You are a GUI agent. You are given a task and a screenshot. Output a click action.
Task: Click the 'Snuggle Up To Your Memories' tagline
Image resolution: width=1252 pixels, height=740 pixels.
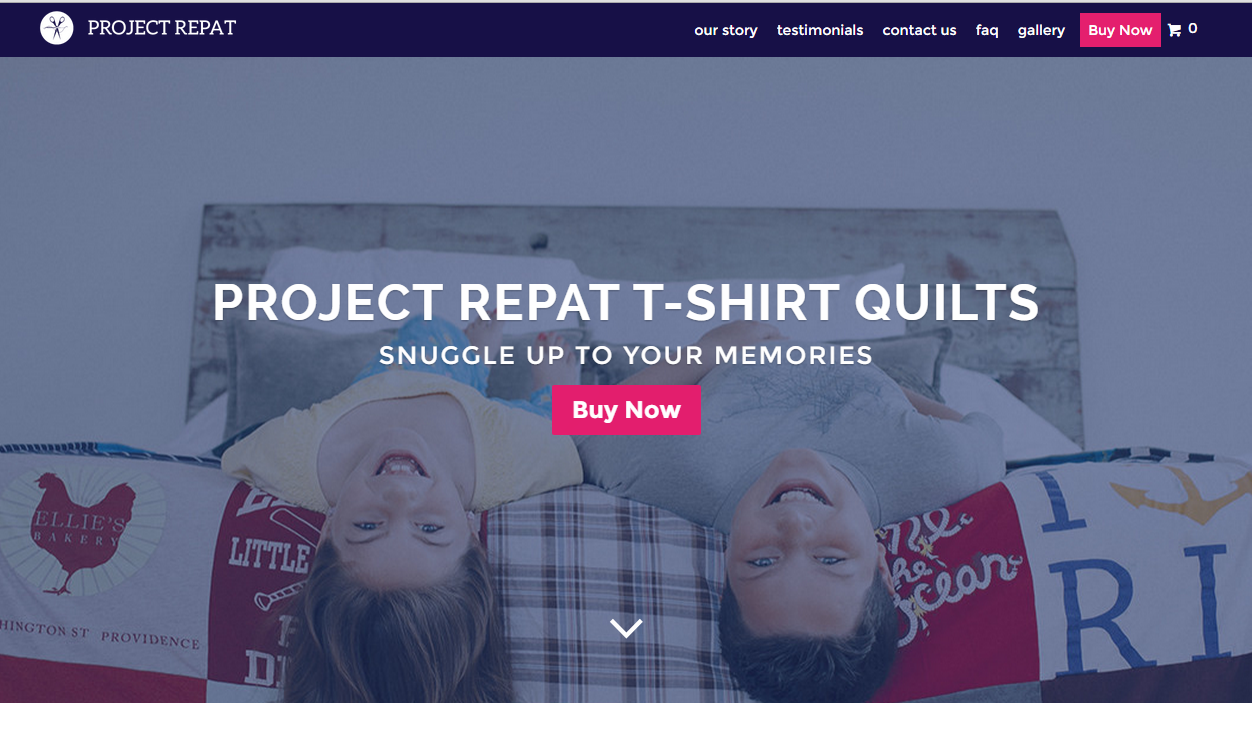(626, 355)
